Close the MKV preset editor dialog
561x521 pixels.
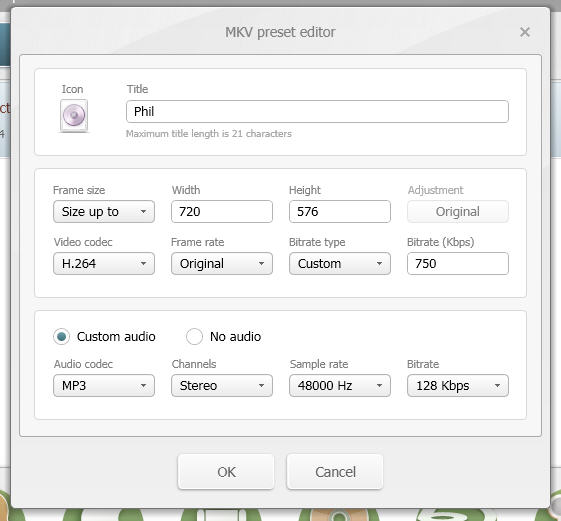[x=525, y=32]
